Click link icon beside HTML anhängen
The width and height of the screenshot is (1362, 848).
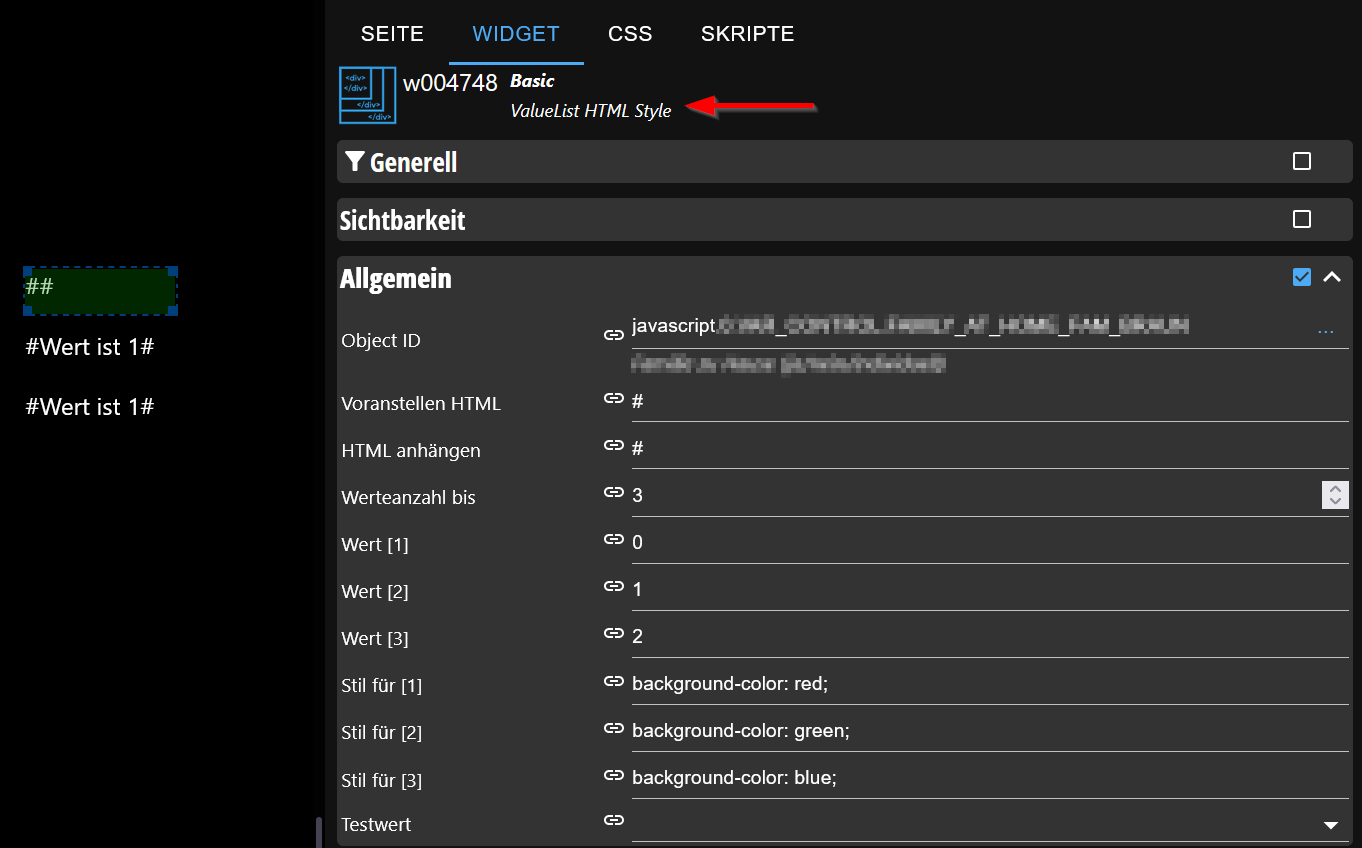[614, 445]
